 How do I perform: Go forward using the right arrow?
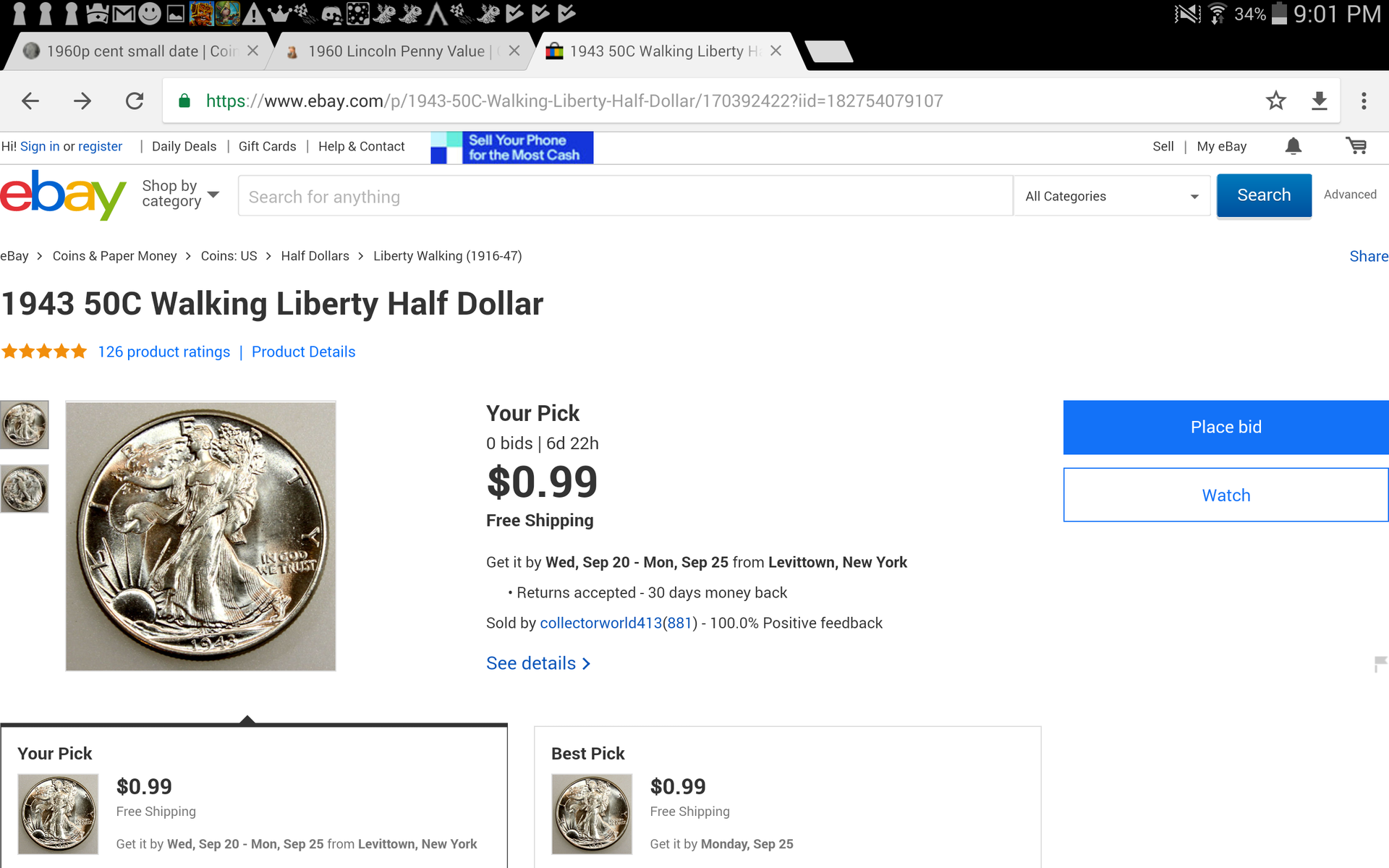pyautogui.click(x=82, y=101)
